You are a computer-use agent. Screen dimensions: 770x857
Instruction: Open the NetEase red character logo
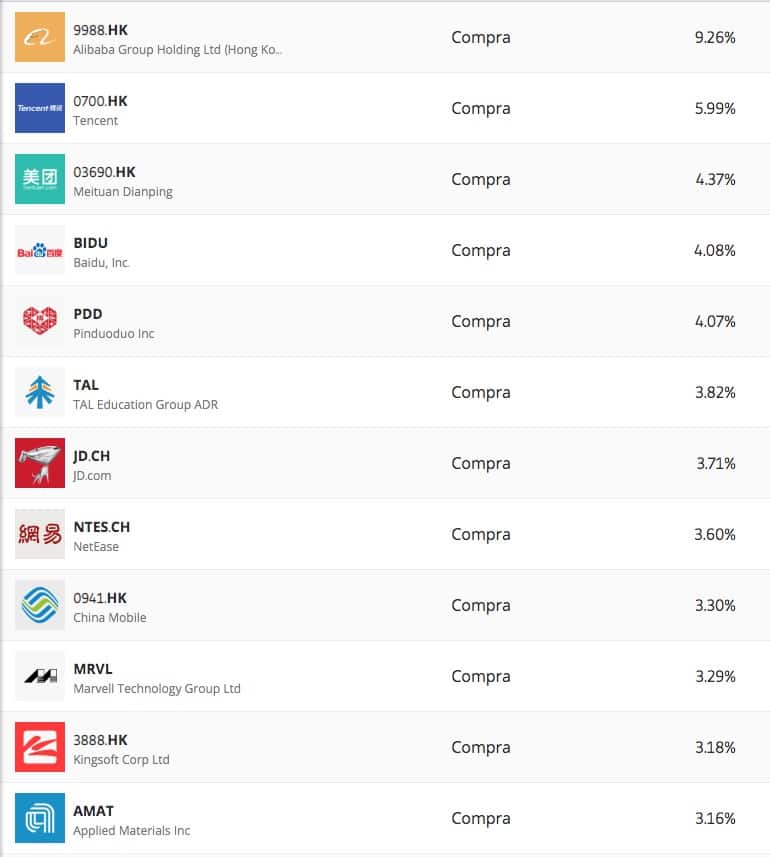pyautogui.click(x=40, y=534)
